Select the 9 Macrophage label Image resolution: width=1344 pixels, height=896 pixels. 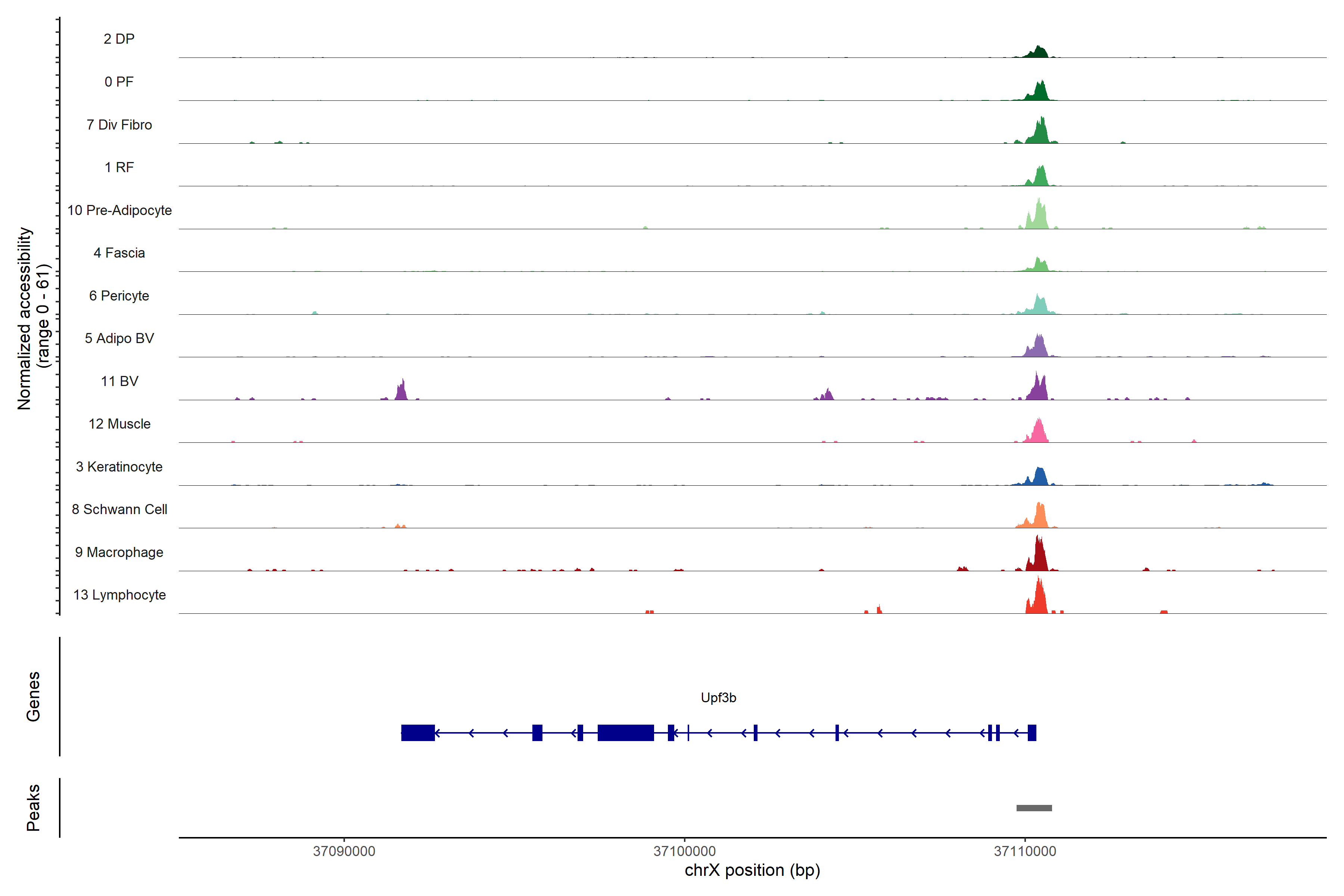[x=119, y=552]
